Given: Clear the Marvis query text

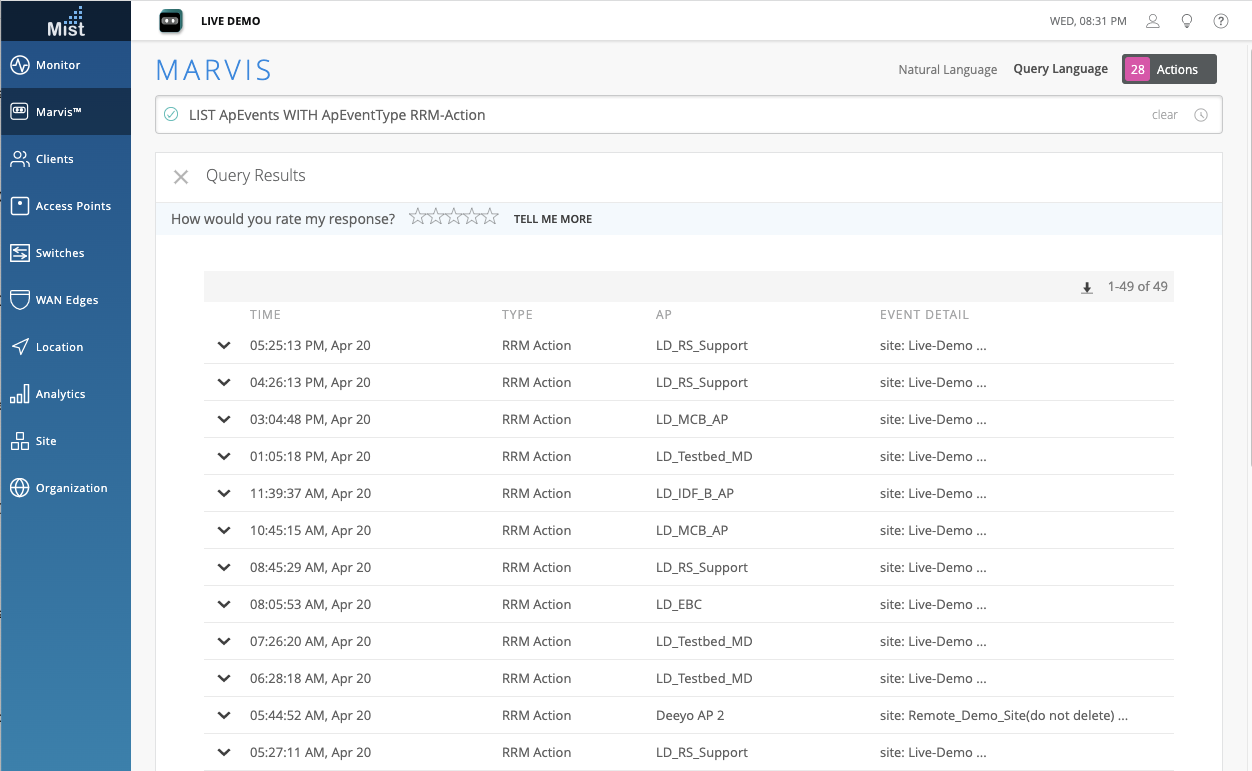Looking at the screenshot, I should coord(1164,115).
